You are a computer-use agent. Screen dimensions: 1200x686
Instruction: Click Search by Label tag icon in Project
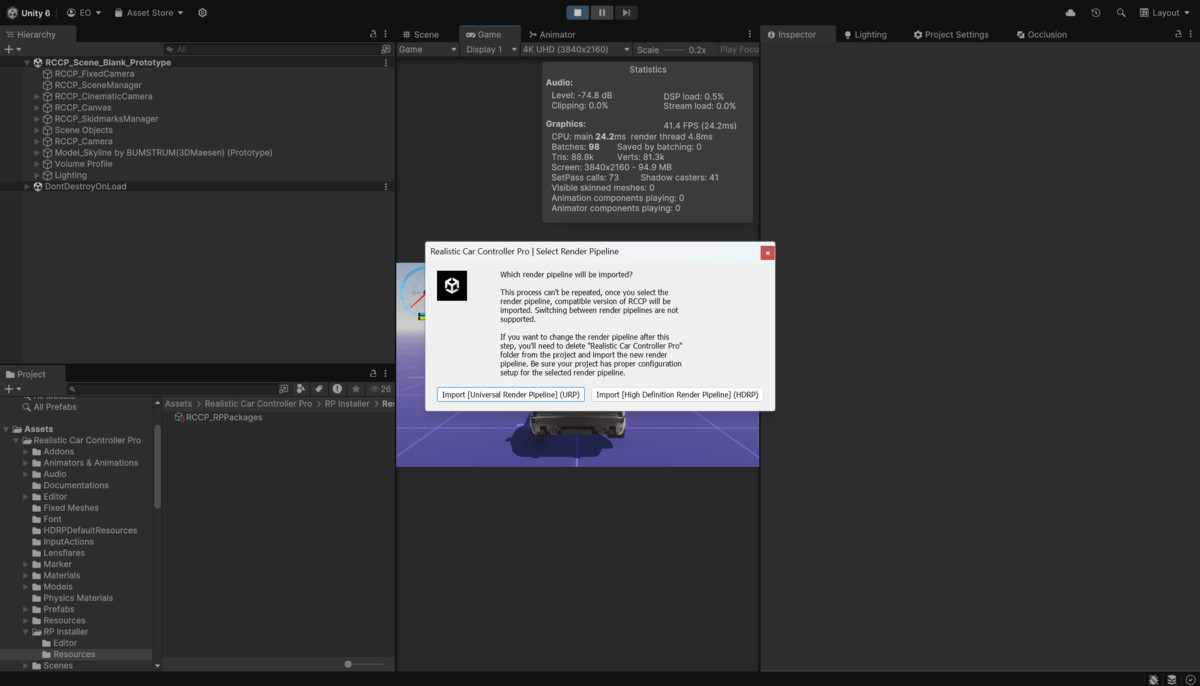pyautogui.click(x=319, y=389)
